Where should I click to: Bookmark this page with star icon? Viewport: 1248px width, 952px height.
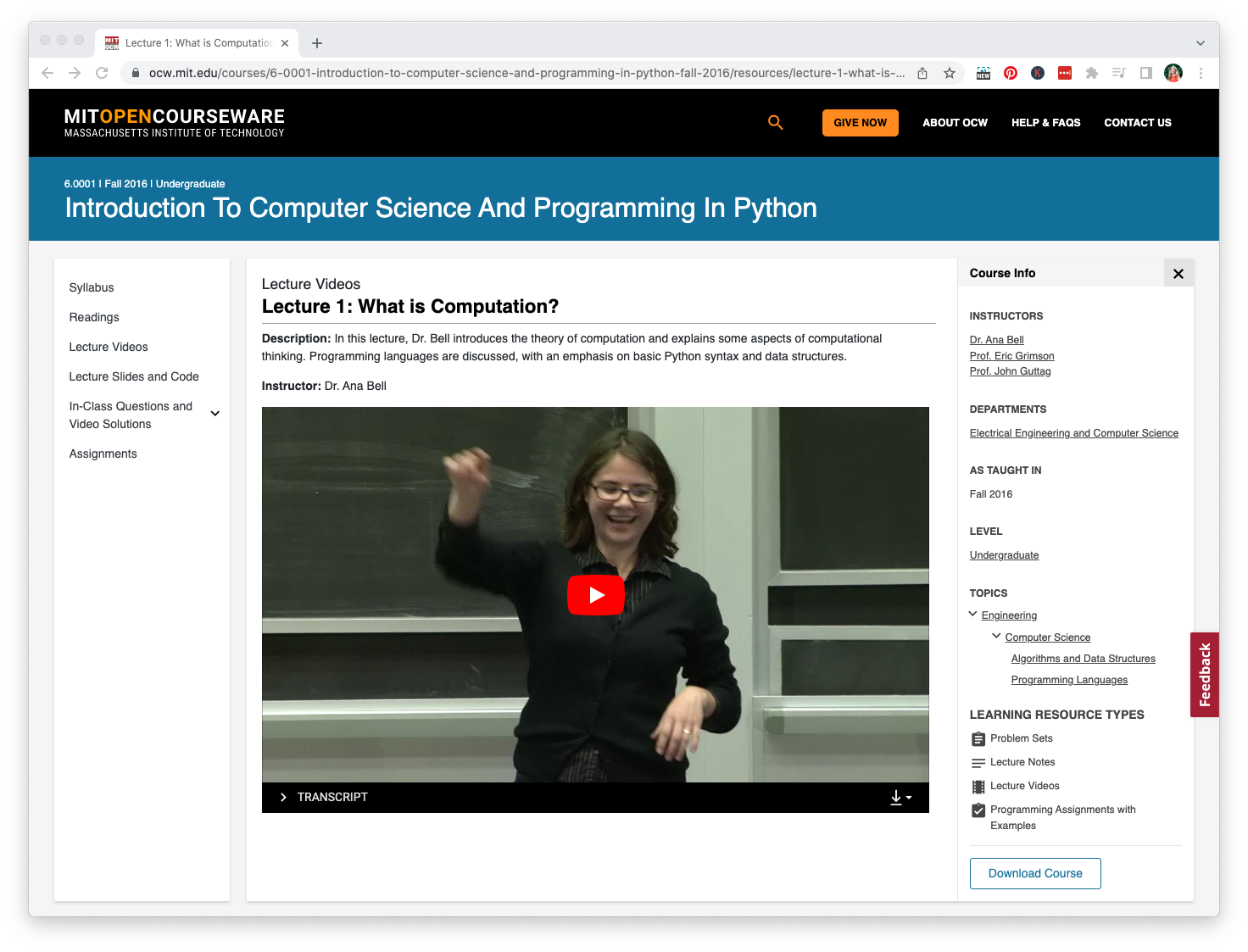(x=950, y=74)
